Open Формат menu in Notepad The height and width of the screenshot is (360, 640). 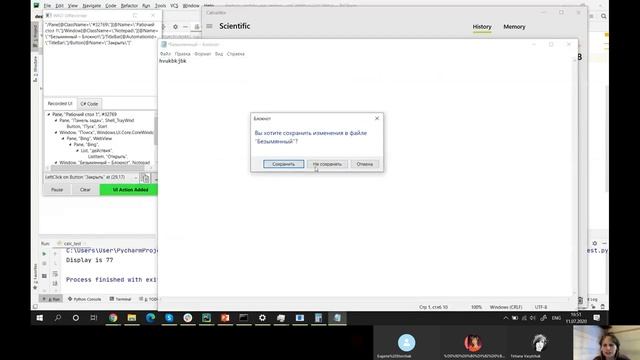tap(202, 54)
